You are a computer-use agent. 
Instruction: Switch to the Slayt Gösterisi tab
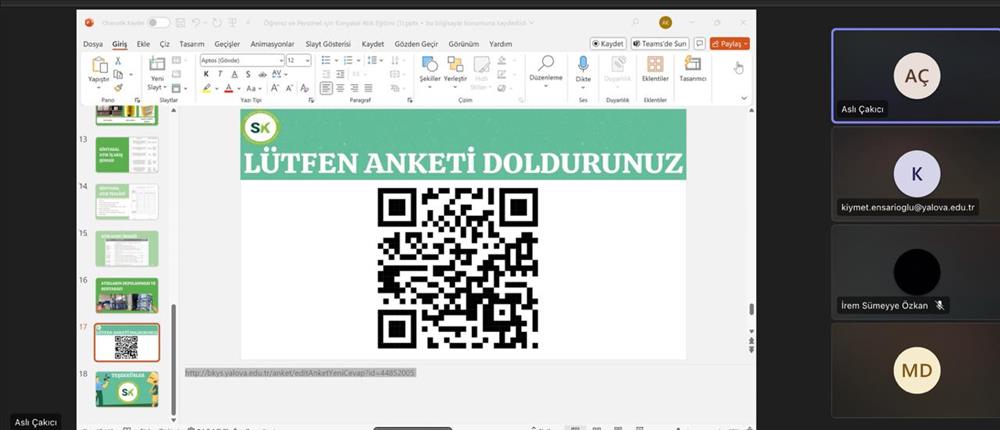tap(328, 44)
